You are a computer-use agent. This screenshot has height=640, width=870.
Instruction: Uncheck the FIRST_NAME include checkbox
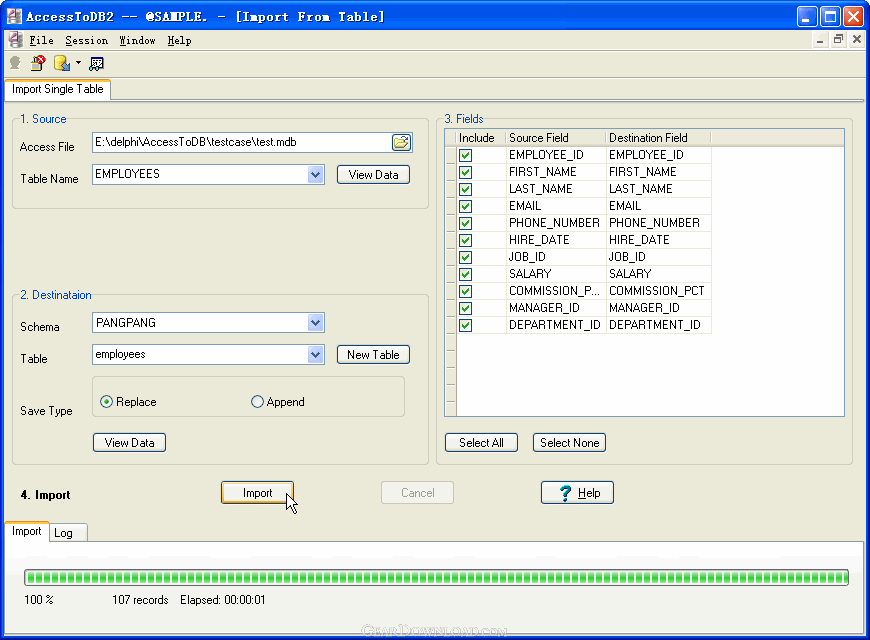click(x=466, y=173)
